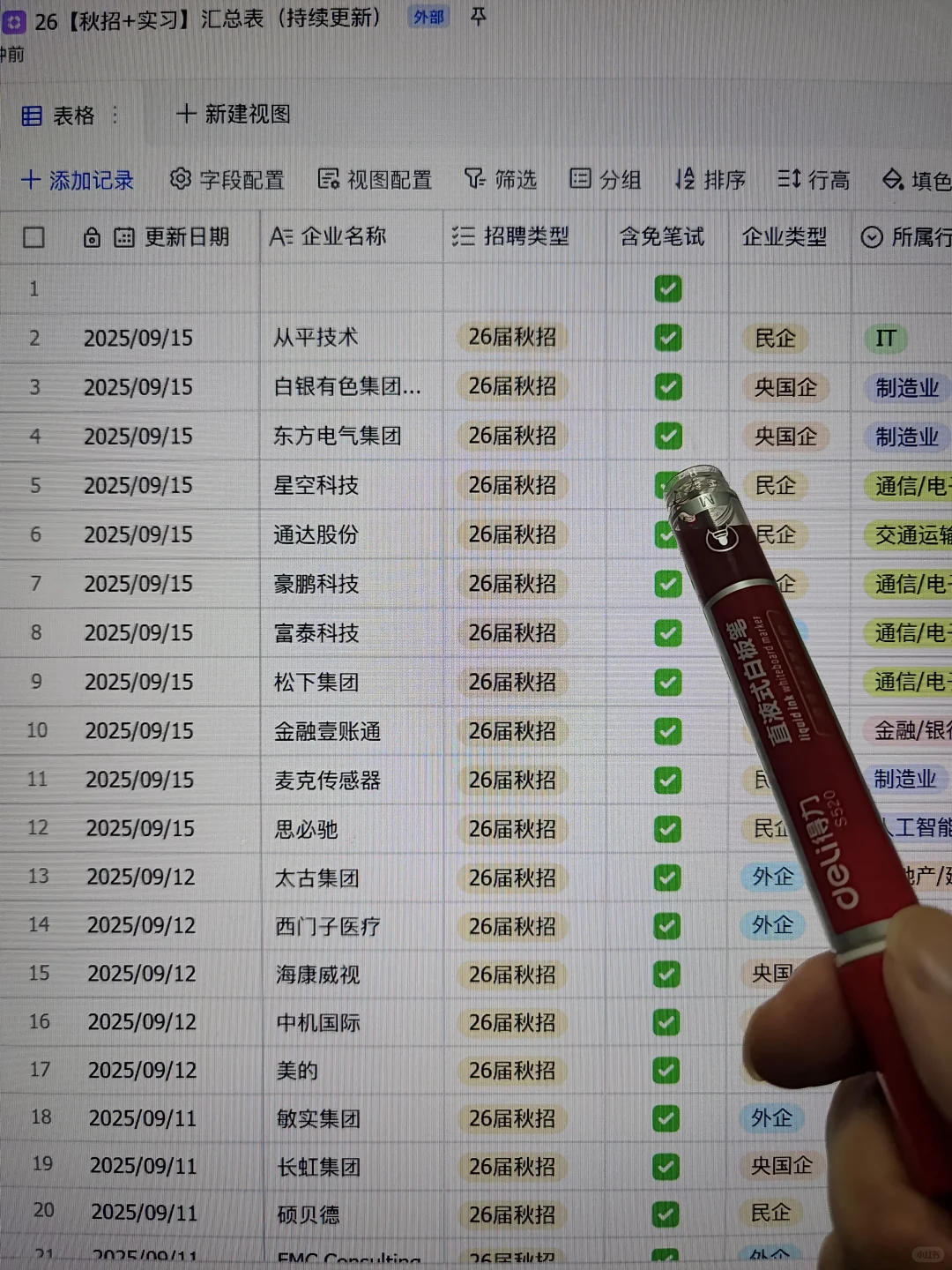
Task: Open 字段配置 field settings gear icon
Action: (x=180, y=179)
